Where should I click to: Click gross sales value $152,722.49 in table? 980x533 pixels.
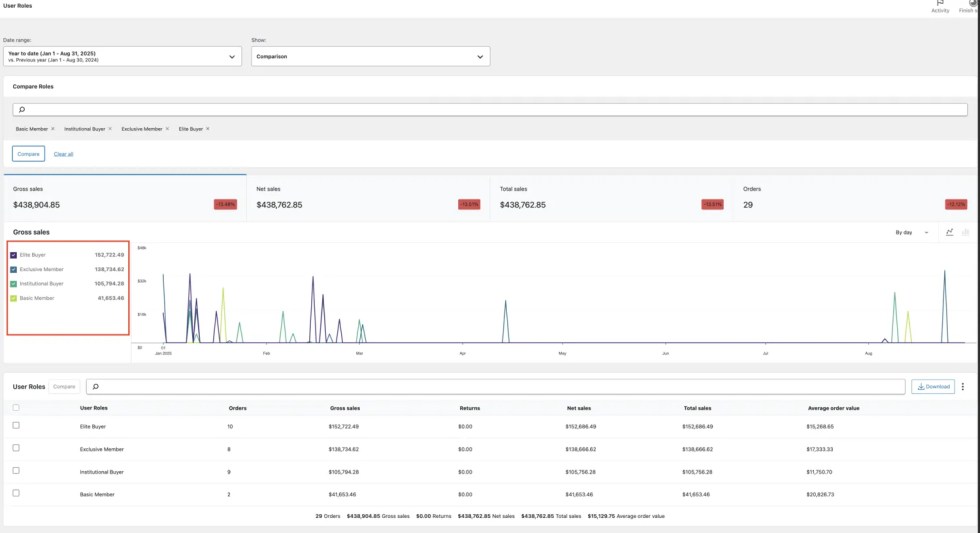click(344, 427)
